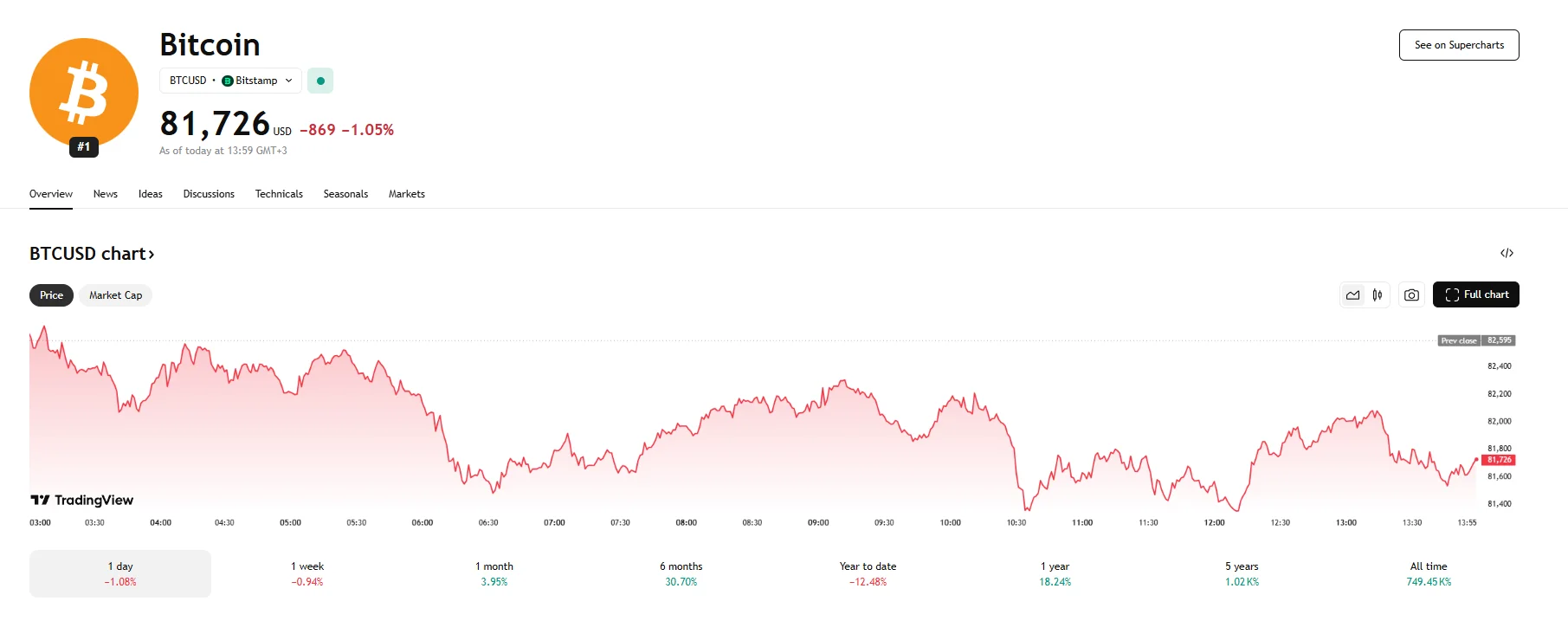The image size is (1568, 621).
Task: Click the Bitcoin logo icon
Action: point(84,92)
